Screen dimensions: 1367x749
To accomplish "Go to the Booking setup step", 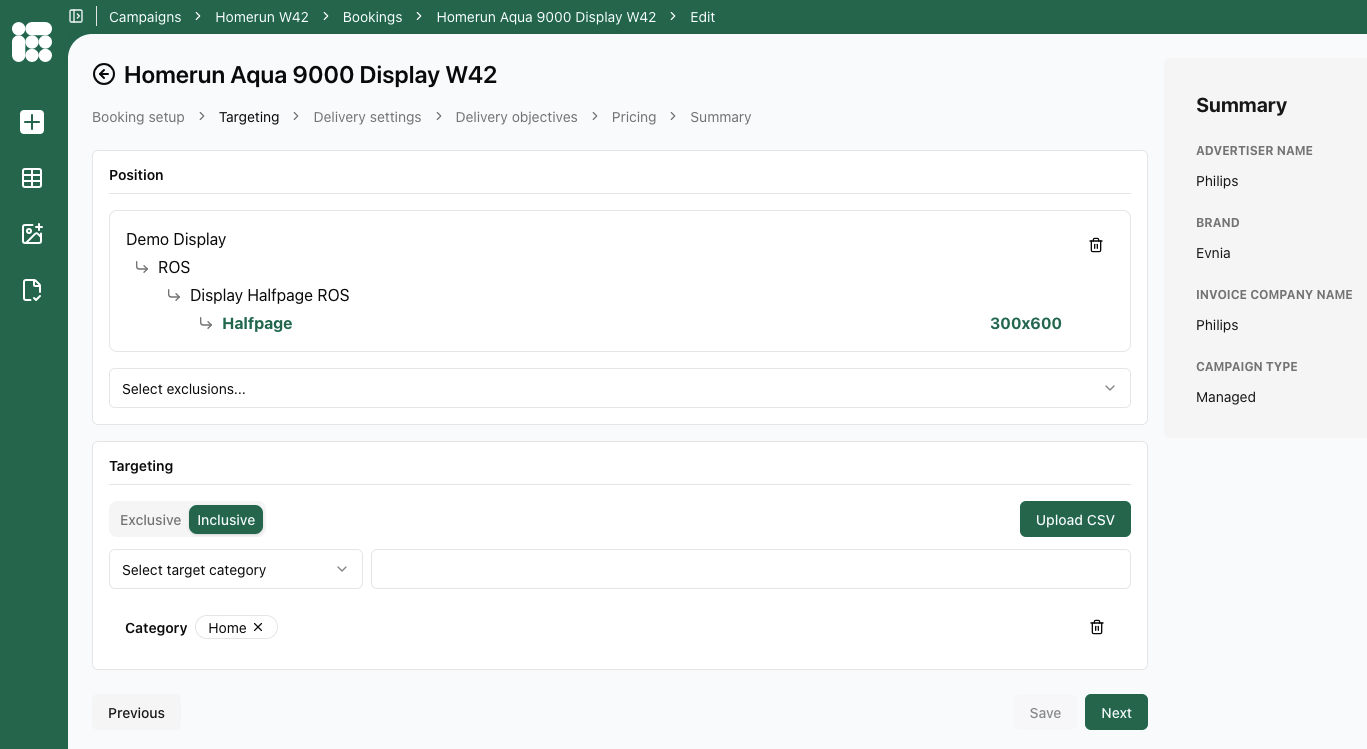I will click(x=138, y=117).
